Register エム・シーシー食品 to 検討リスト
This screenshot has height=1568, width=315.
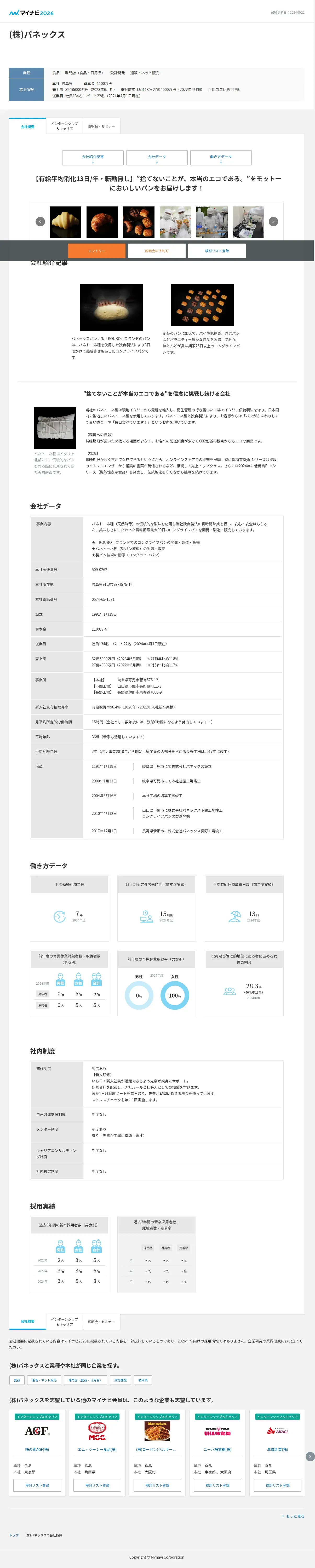[x=97, y=1485]
